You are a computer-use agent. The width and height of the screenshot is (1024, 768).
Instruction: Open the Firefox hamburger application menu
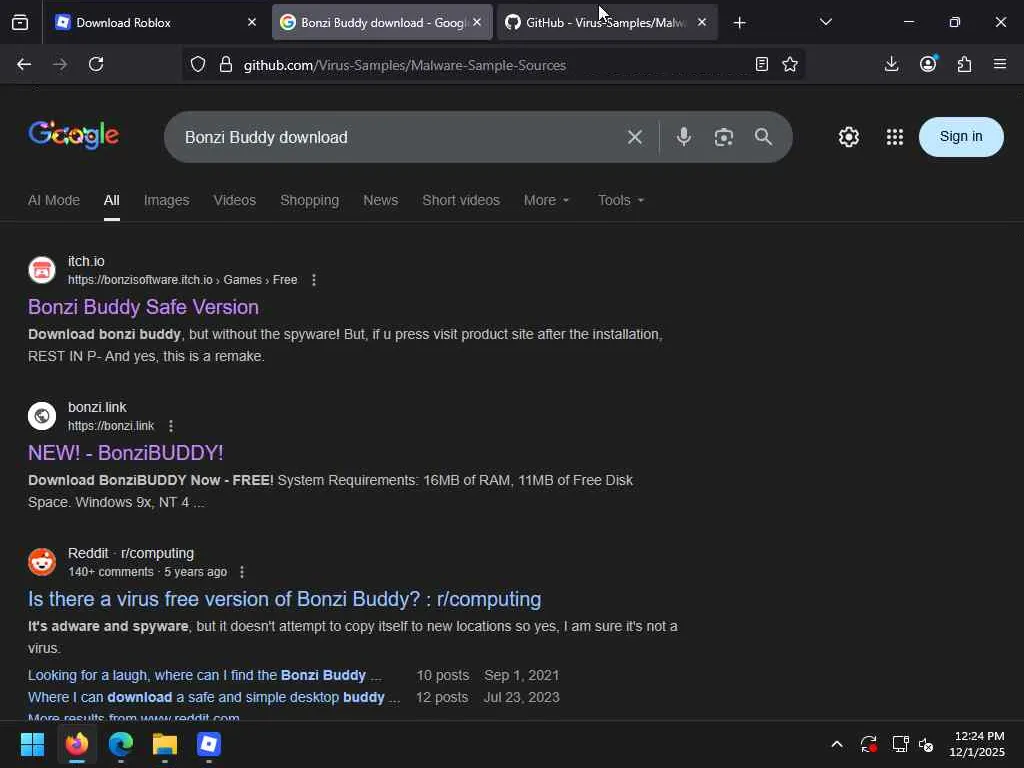(1000, 64)
